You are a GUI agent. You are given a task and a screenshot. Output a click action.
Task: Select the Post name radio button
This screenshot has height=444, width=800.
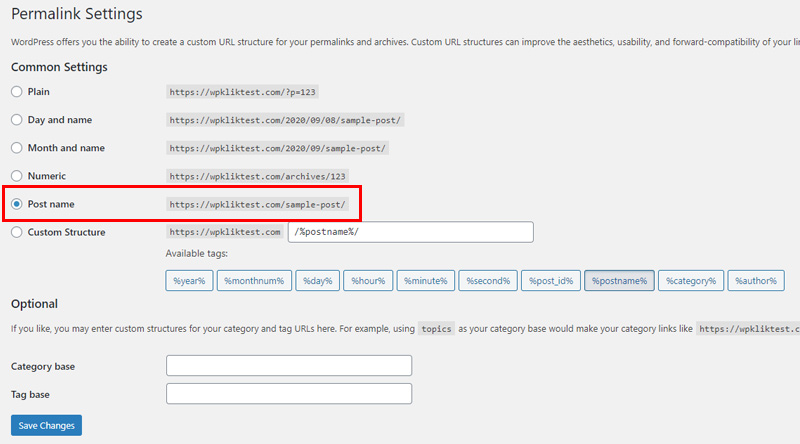(x=17, y=204)
